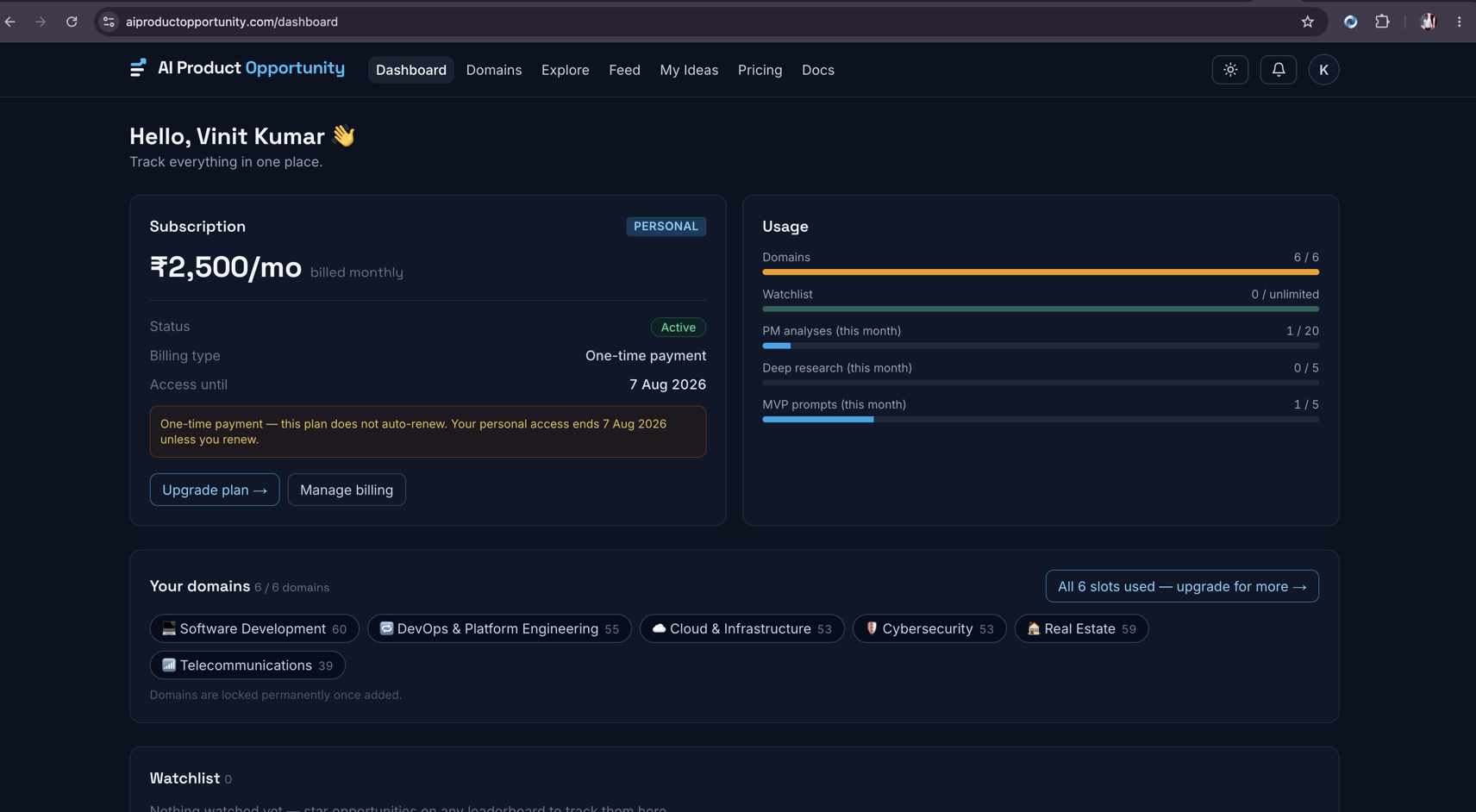Bookmark this page with star icon
The height and width of the screenshot is (812, 1476).
point(1308,22)
